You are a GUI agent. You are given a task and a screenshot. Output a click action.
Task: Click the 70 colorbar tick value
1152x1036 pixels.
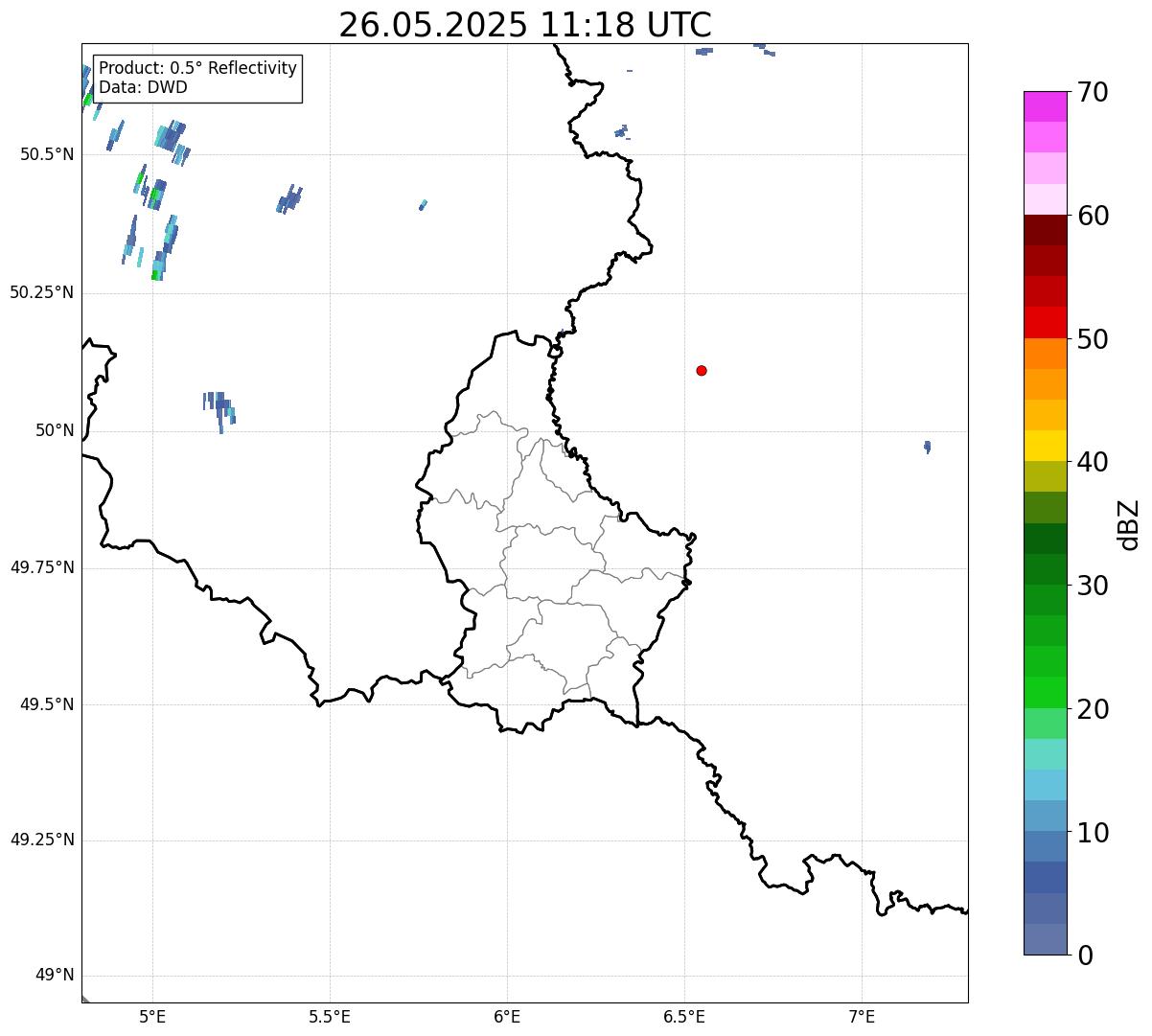[1093, 92]
